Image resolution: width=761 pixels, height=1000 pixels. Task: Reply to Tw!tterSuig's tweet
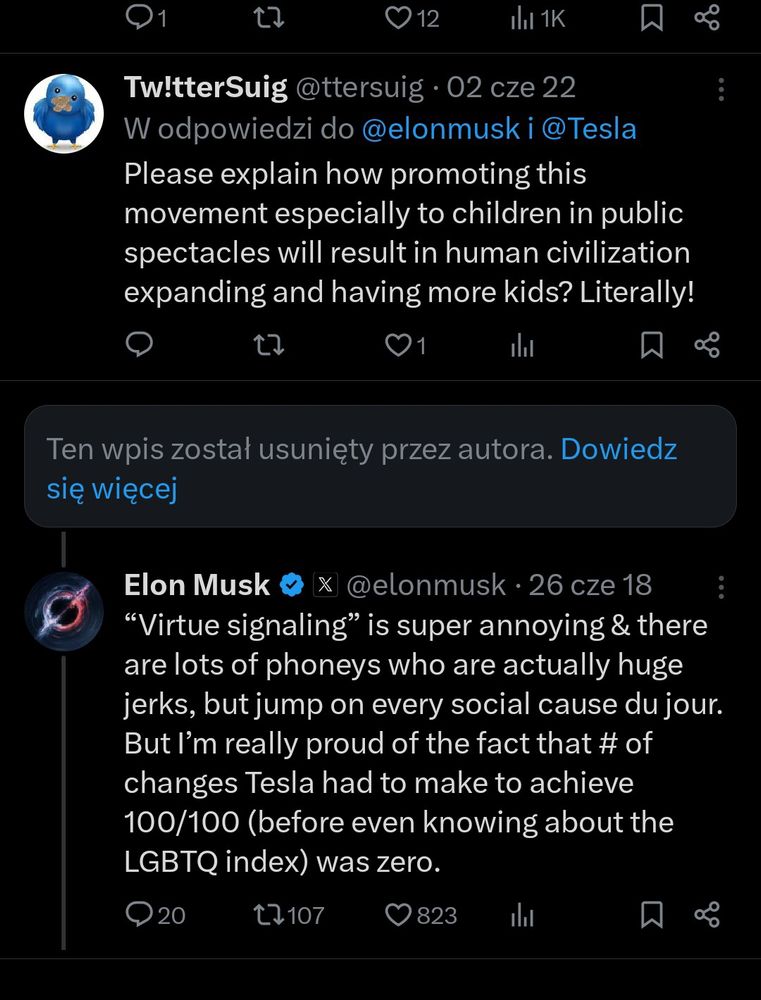[x=140, y=345]
